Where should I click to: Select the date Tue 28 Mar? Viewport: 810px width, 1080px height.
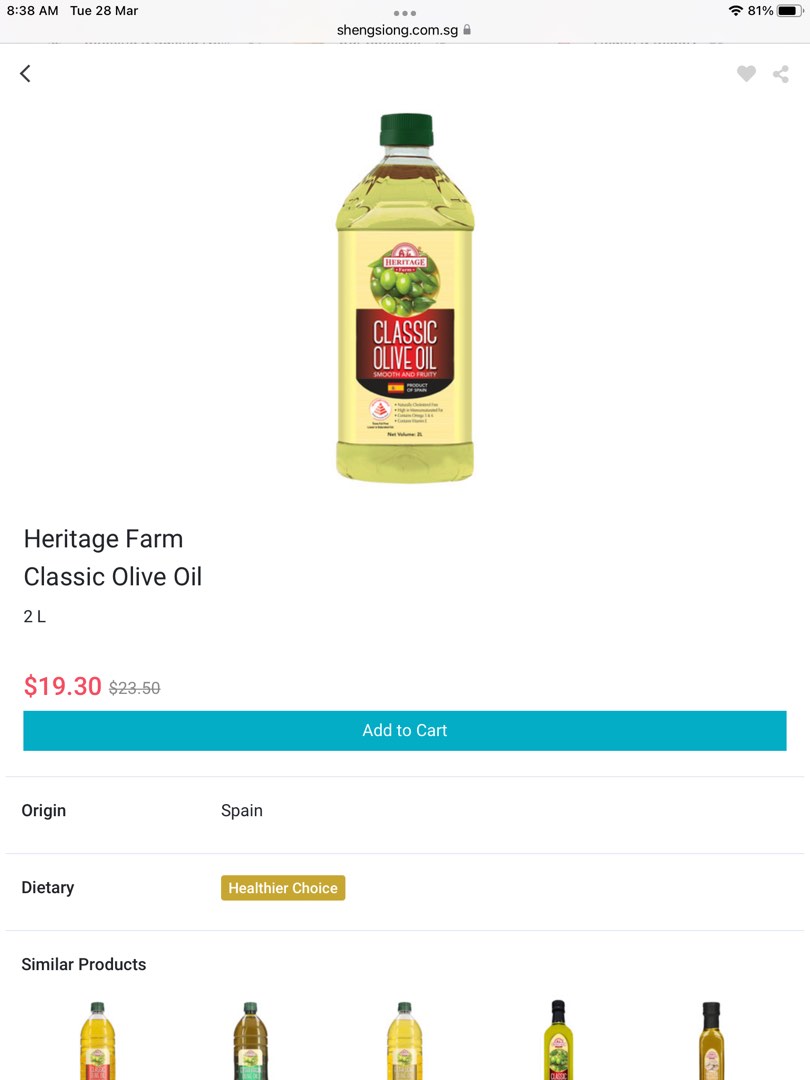pyautogui.click(x=103, y=11)
